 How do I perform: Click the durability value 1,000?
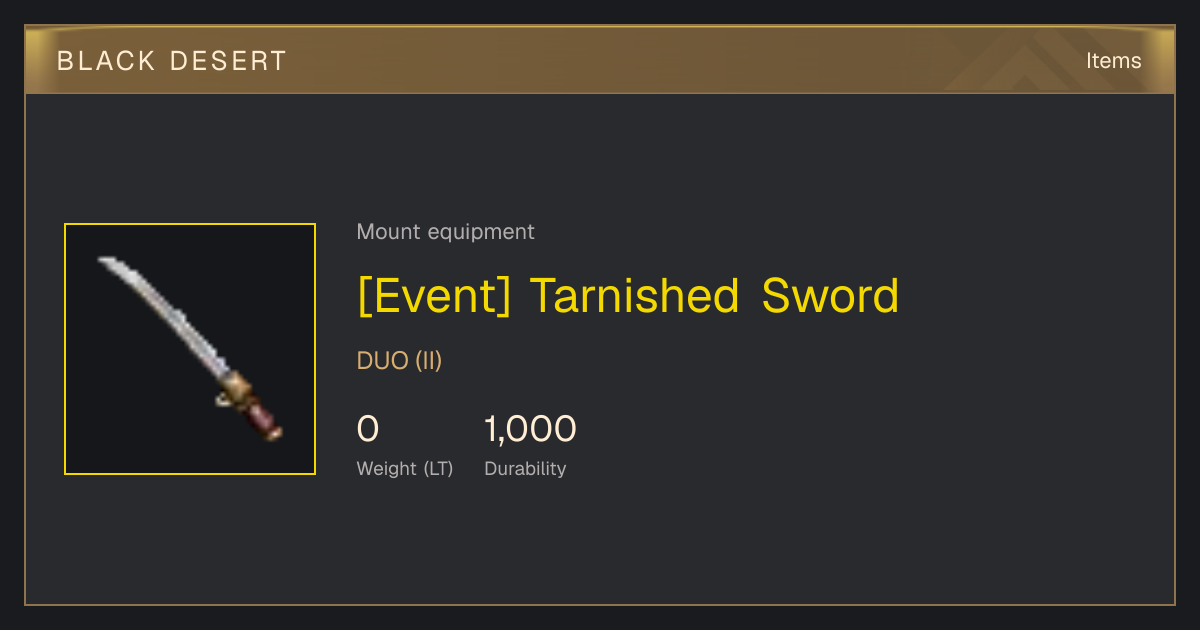[530, 429]
